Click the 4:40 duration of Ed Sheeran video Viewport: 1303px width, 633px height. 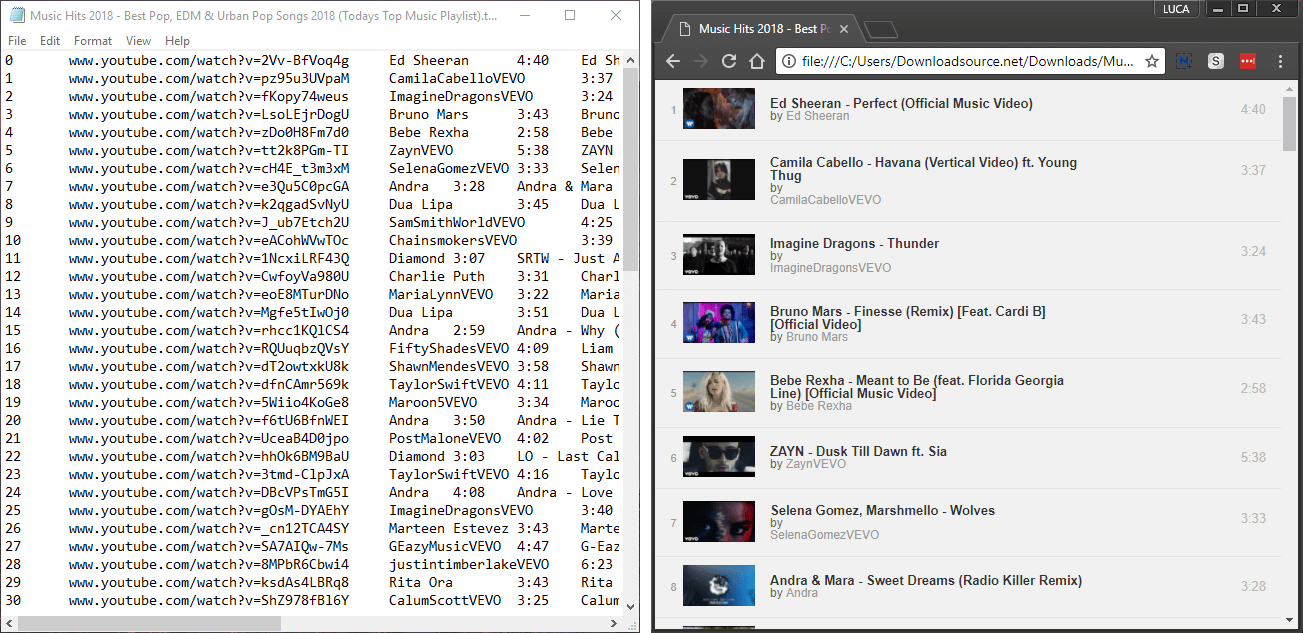(x=1253, y=109)
